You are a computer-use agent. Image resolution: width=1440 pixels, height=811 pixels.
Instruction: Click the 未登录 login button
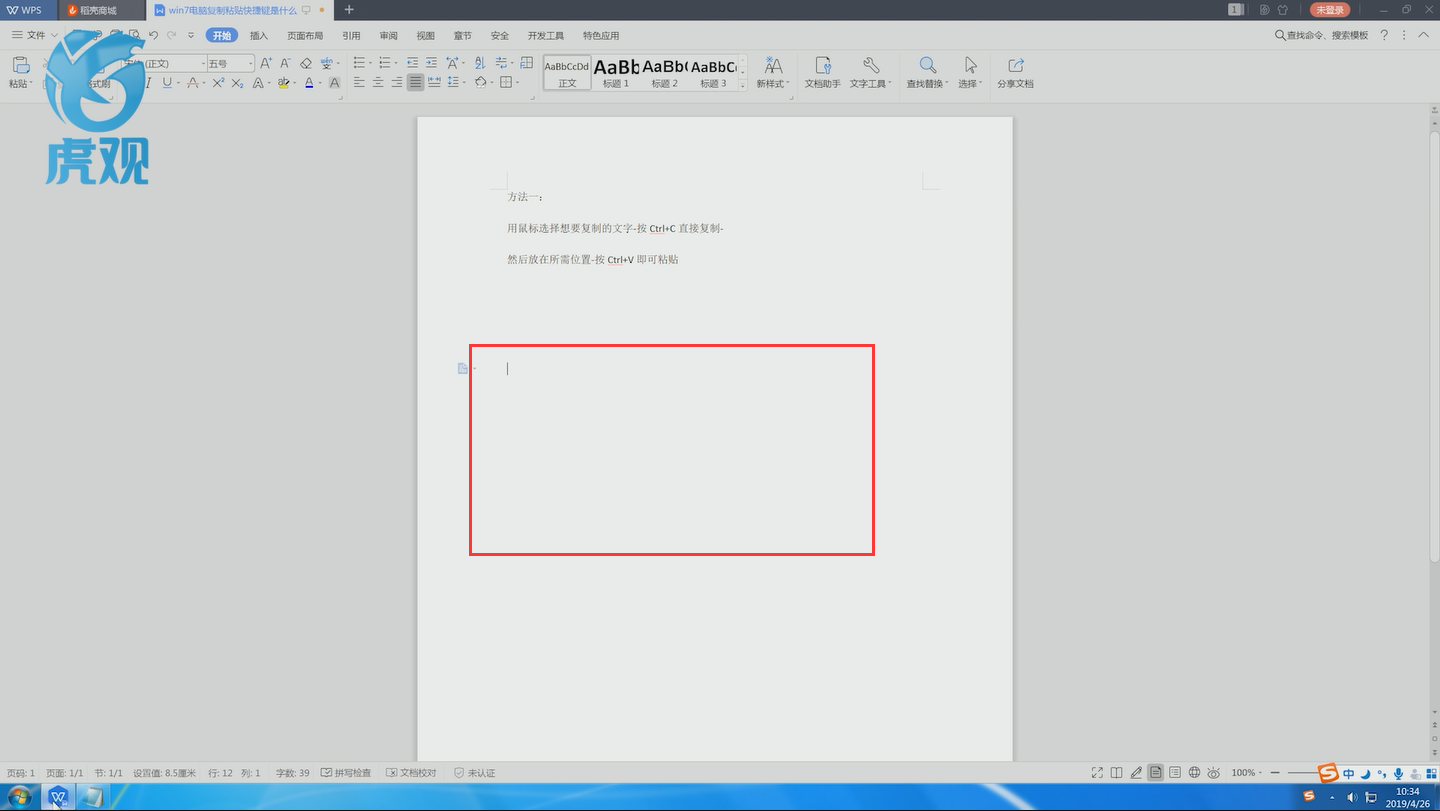(x=1329, y=9)
